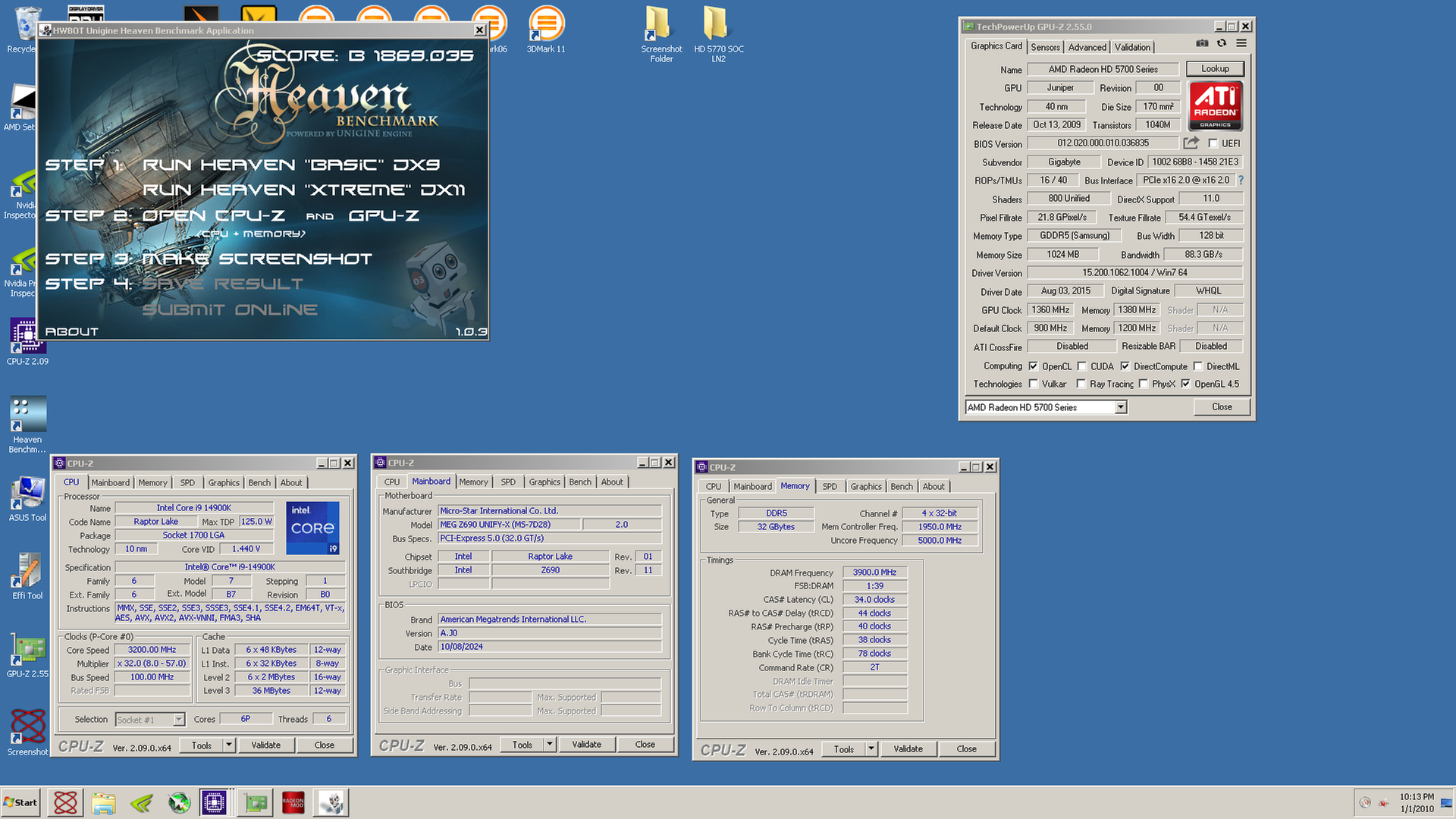
Task: Toggle the Ray Tracing checkbox
Action: [1081, 384]
